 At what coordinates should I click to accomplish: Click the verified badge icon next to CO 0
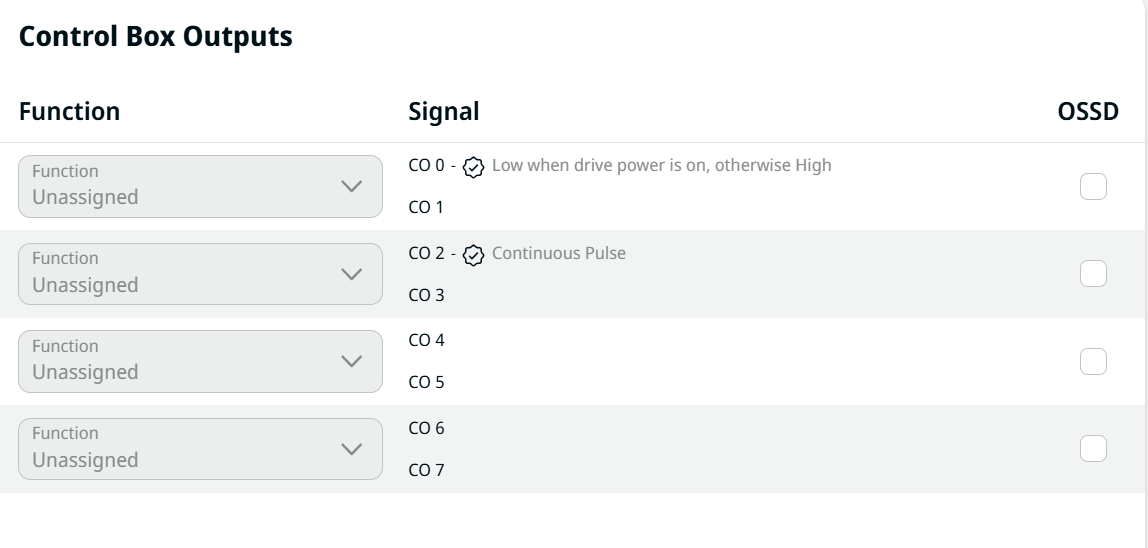point(474,168)
